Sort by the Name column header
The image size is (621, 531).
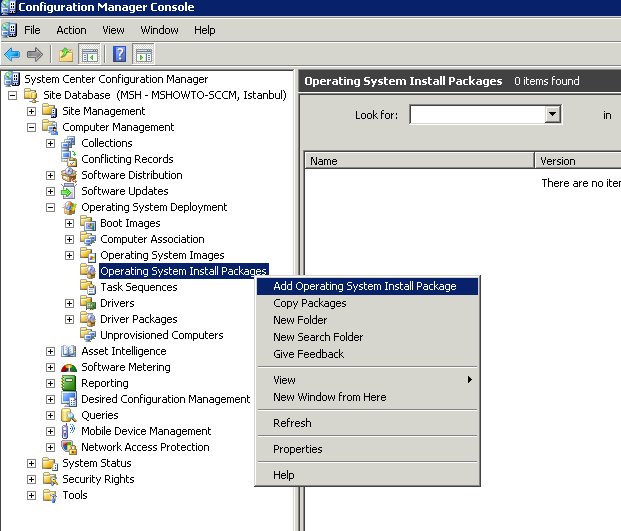click(x=419, y=161)
